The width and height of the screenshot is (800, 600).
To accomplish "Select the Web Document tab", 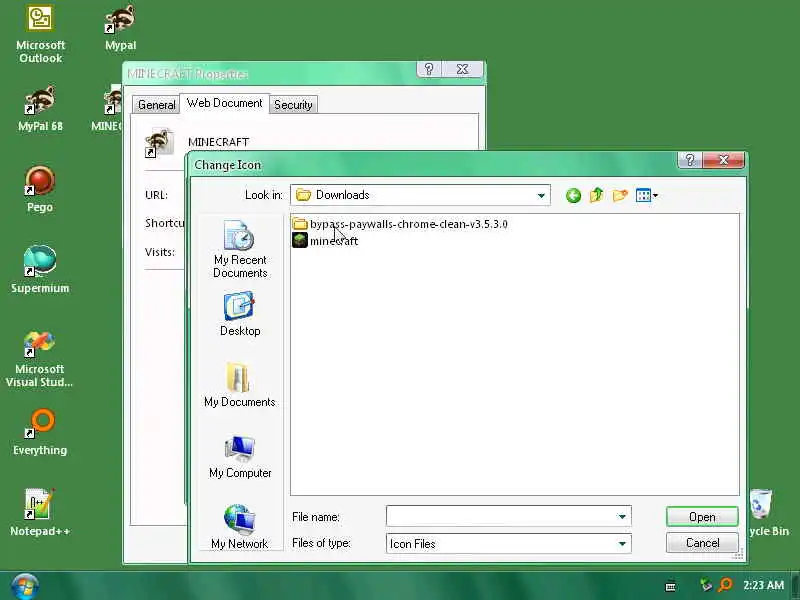I will (x=224, y=103).
